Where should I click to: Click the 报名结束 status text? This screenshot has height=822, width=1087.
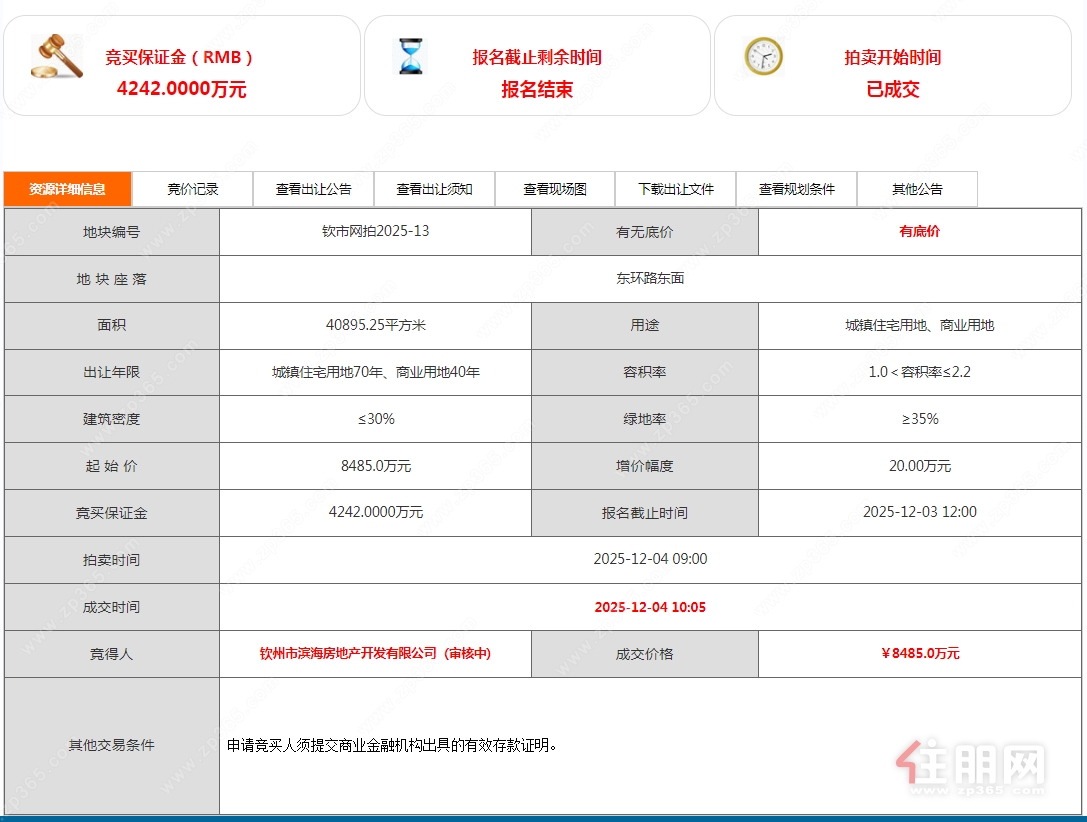pos(537,90)
